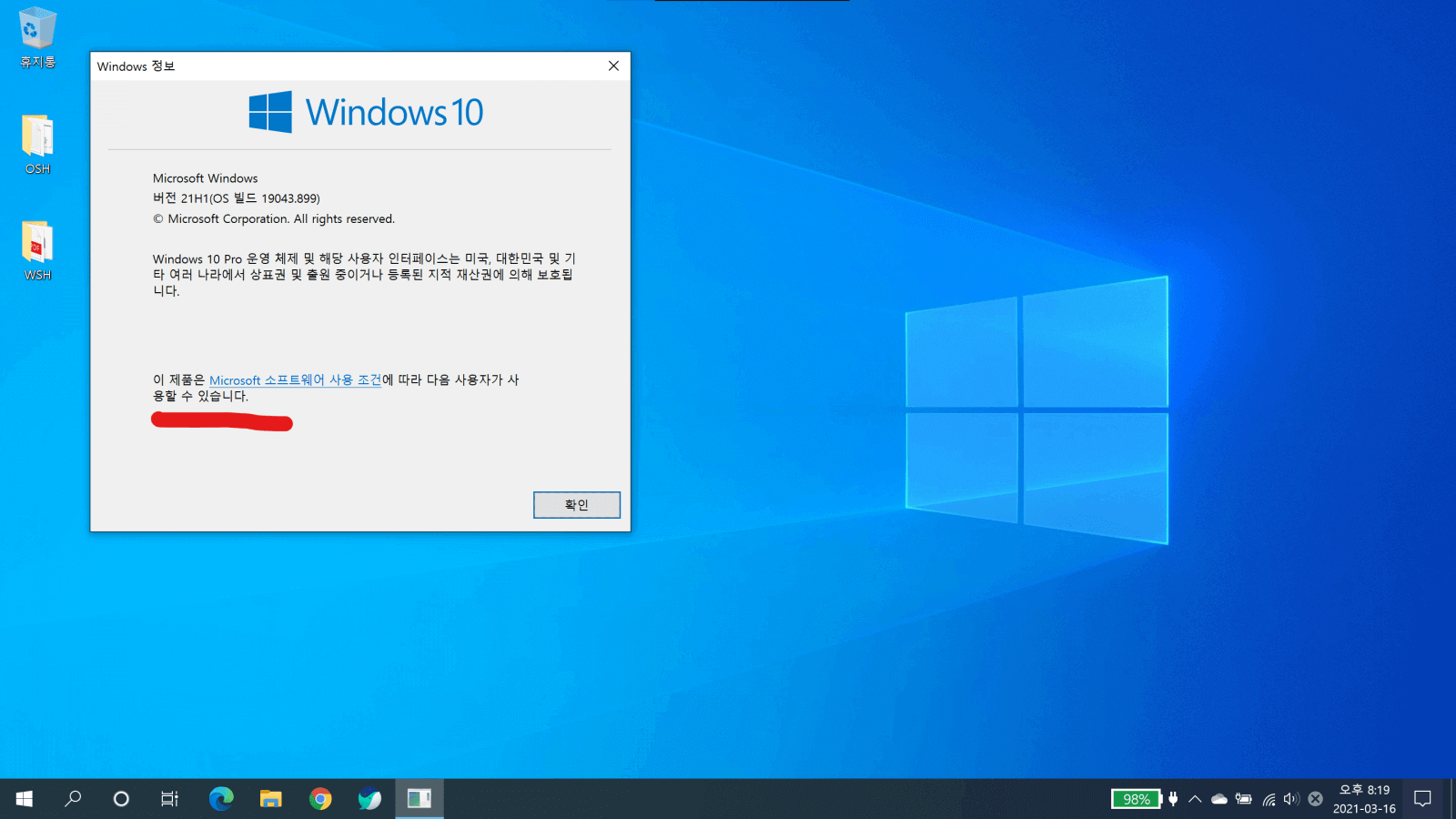Click the power plug icon beside the 98% battery
This screenshot has width=1456, height=819.
click(1173, 799)
